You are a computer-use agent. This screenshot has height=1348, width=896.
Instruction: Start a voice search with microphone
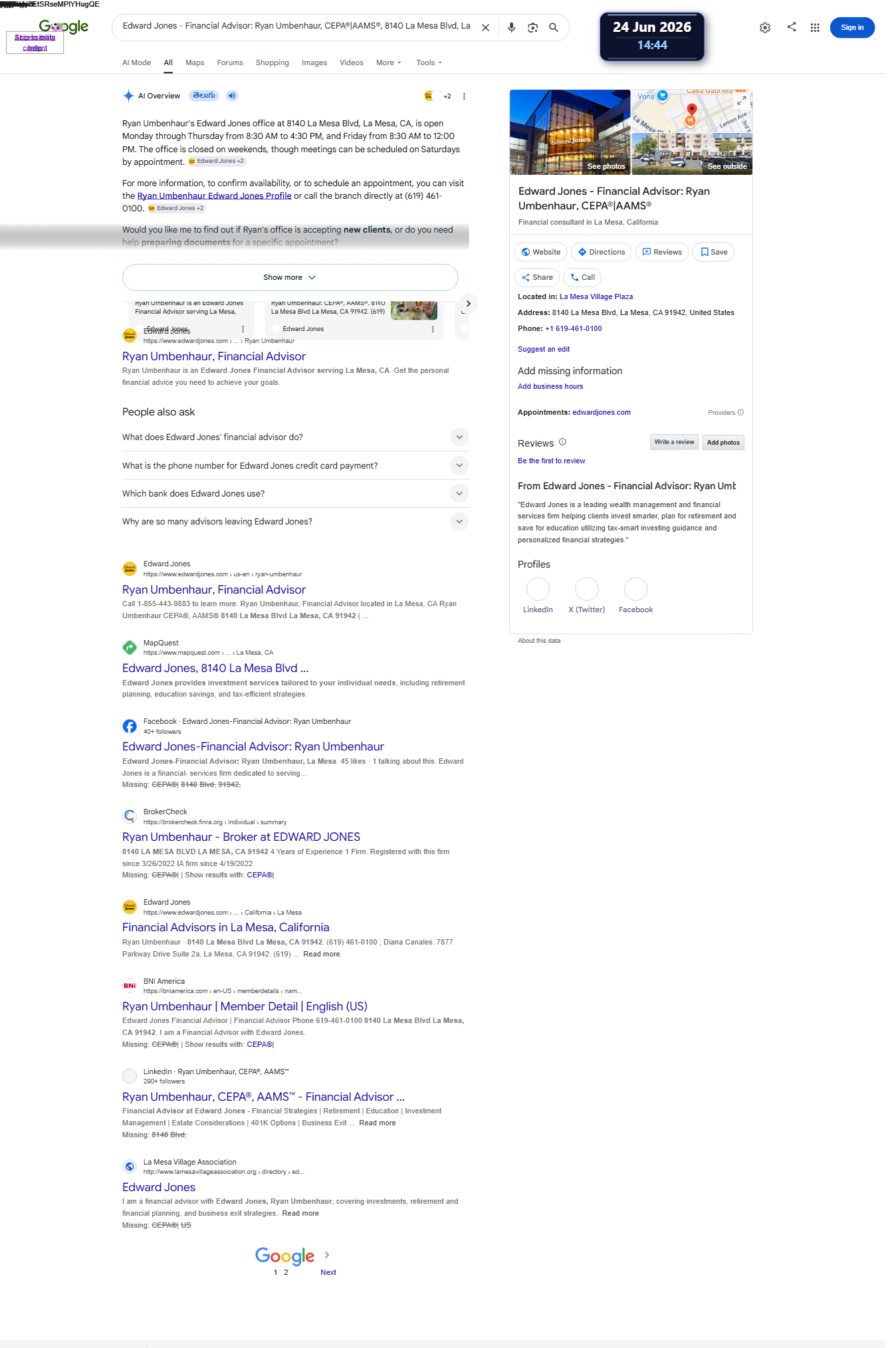511,28
